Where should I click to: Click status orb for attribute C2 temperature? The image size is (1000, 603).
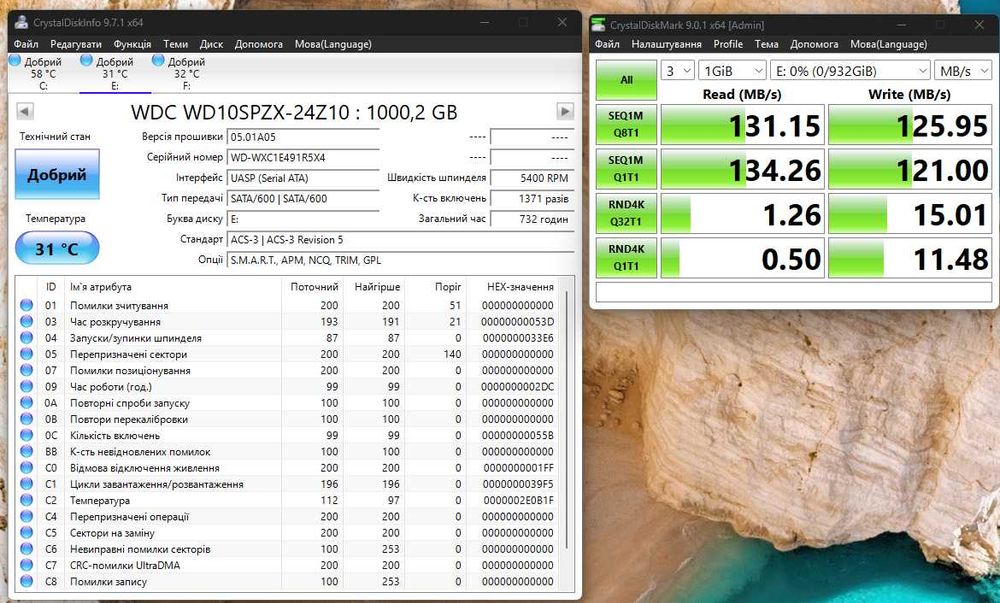pyautogui.click(x=26, y=500)
